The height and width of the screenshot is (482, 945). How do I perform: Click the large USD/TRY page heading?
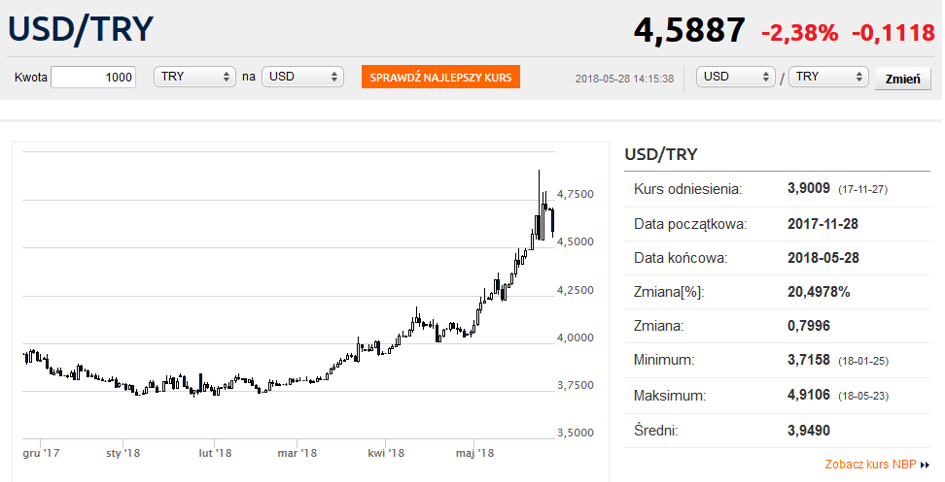[81, 29]
